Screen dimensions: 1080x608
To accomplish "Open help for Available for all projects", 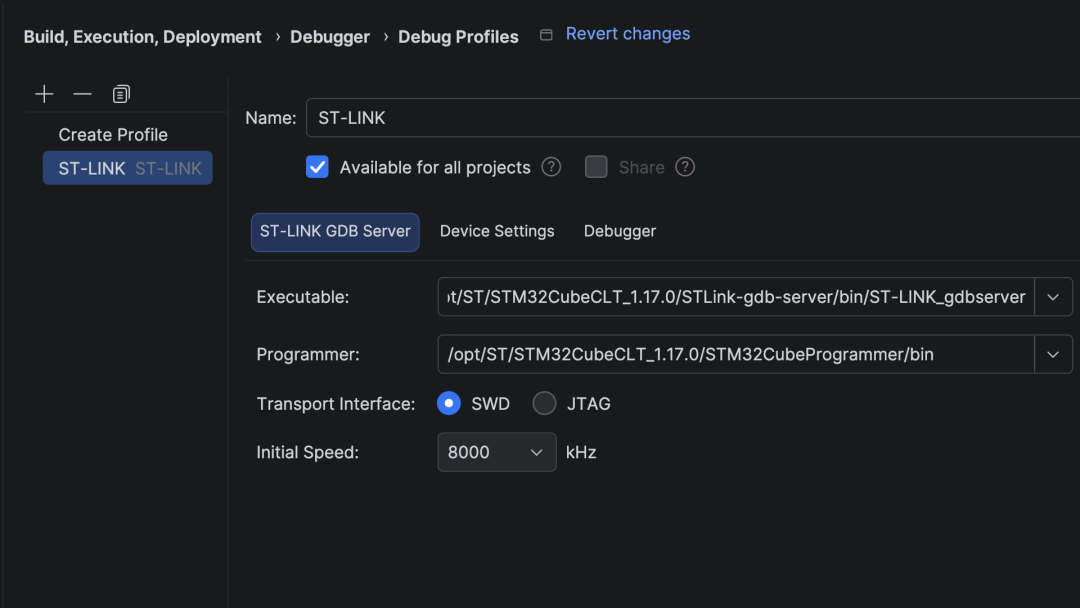I will [x=551, y=167].
